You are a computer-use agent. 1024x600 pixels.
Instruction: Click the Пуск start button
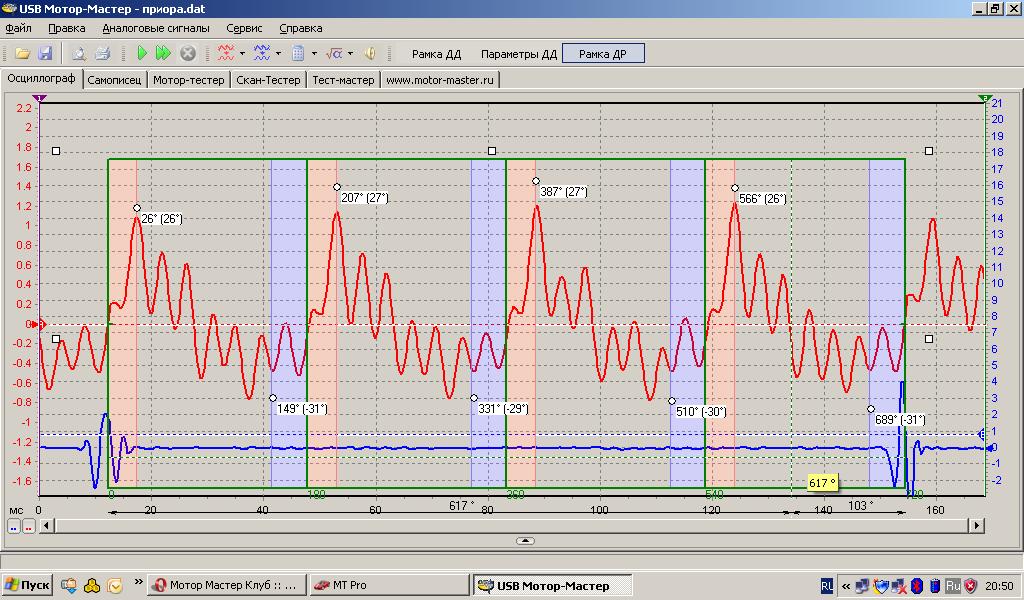click(x=27, y=585)
